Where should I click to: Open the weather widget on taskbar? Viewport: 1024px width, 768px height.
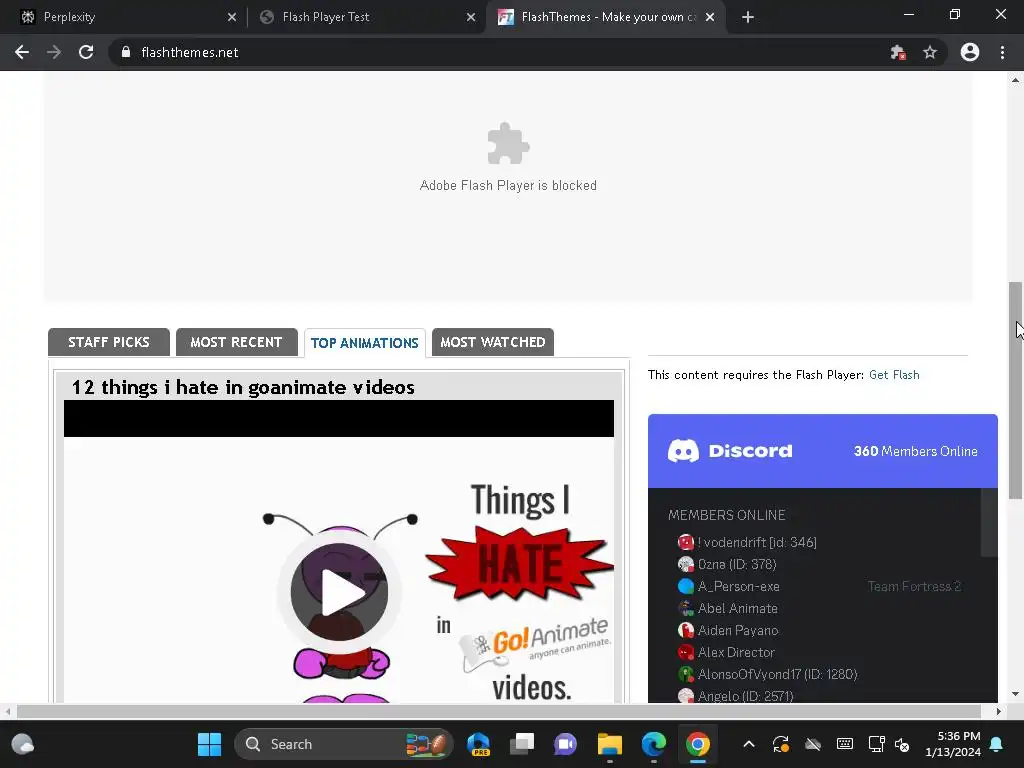tap(23, 744)
